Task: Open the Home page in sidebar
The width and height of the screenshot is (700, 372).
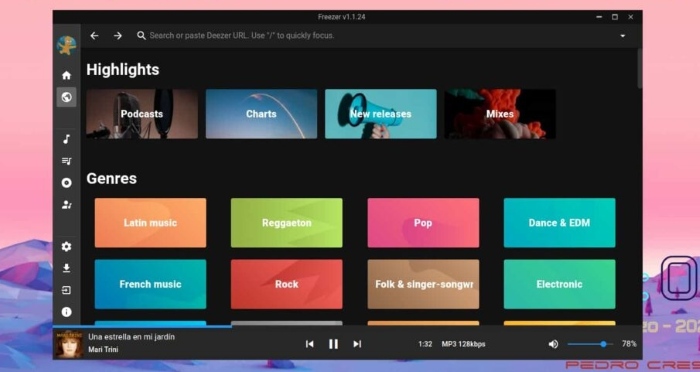Action: (x=67, y=75)
